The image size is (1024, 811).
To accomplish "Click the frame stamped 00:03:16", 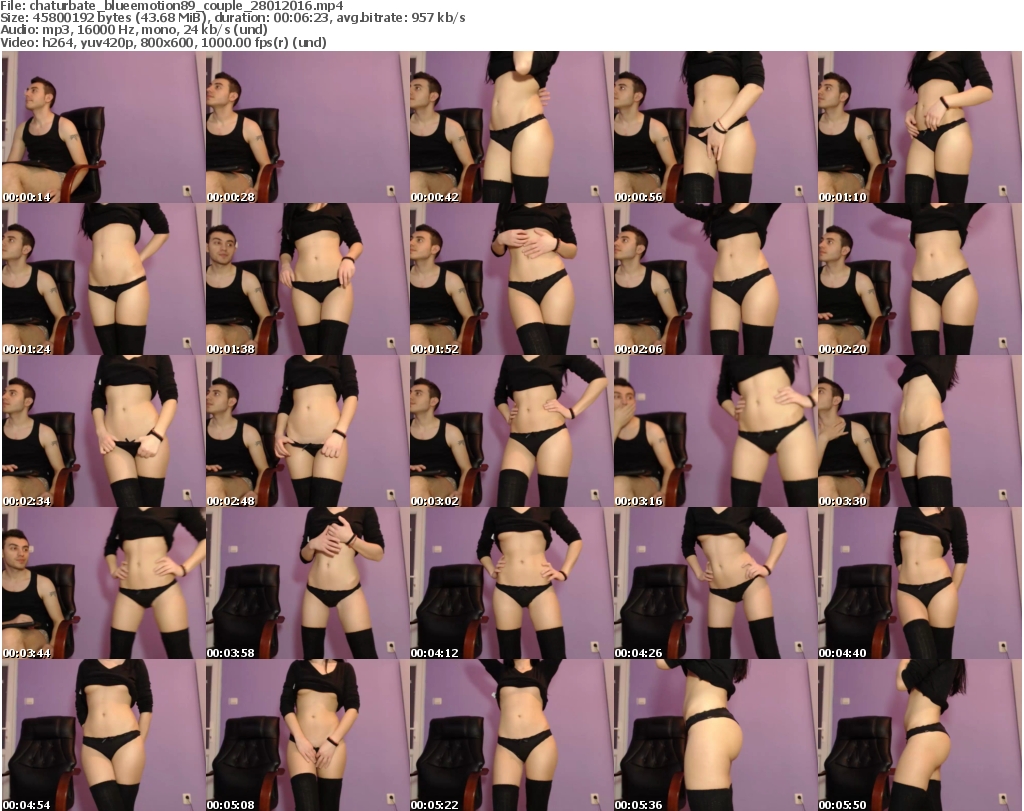I will [714, 431].
